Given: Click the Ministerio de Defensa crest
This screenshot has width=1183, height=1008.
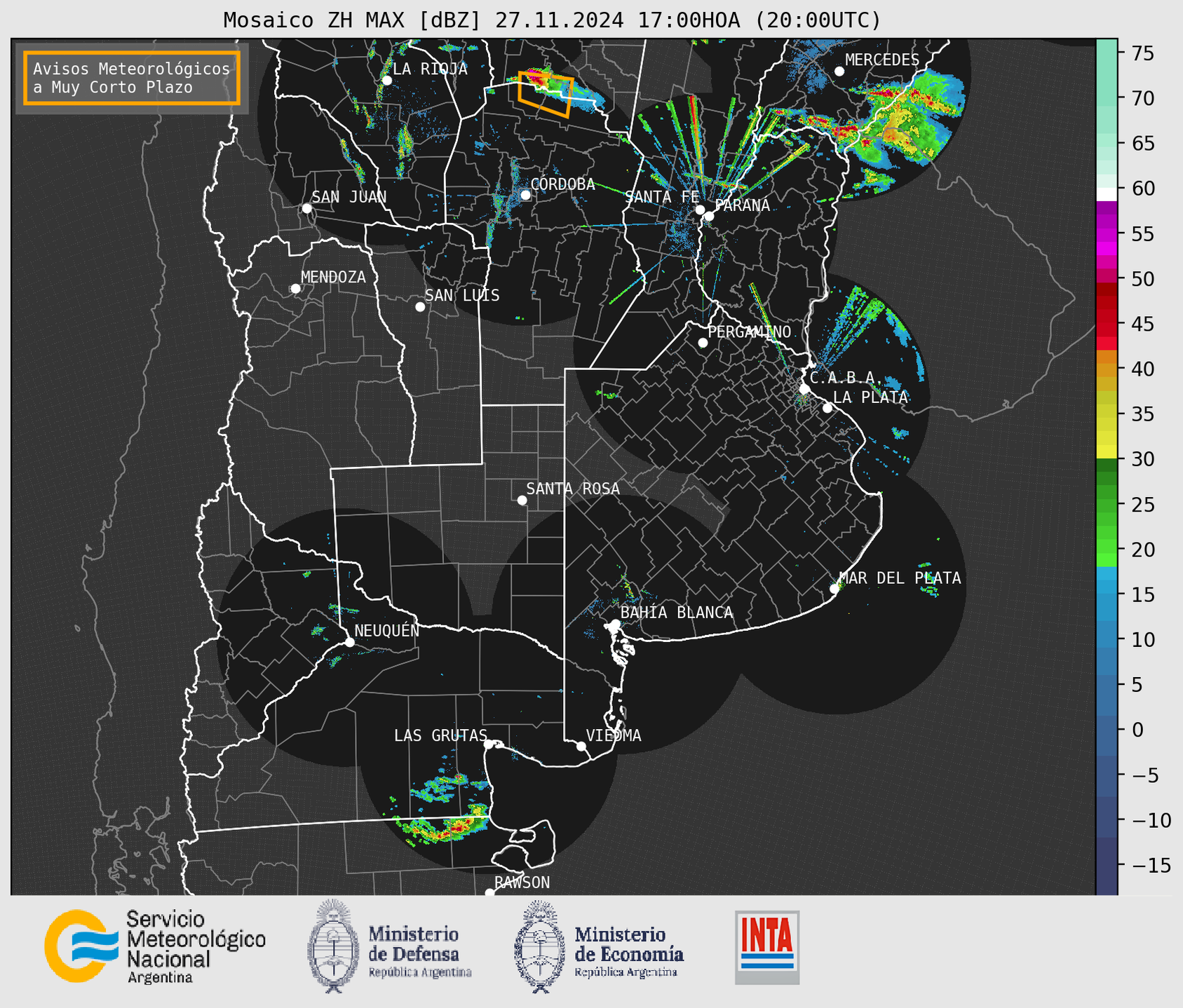Looking at the screenshot, I should tap(334, 946).
